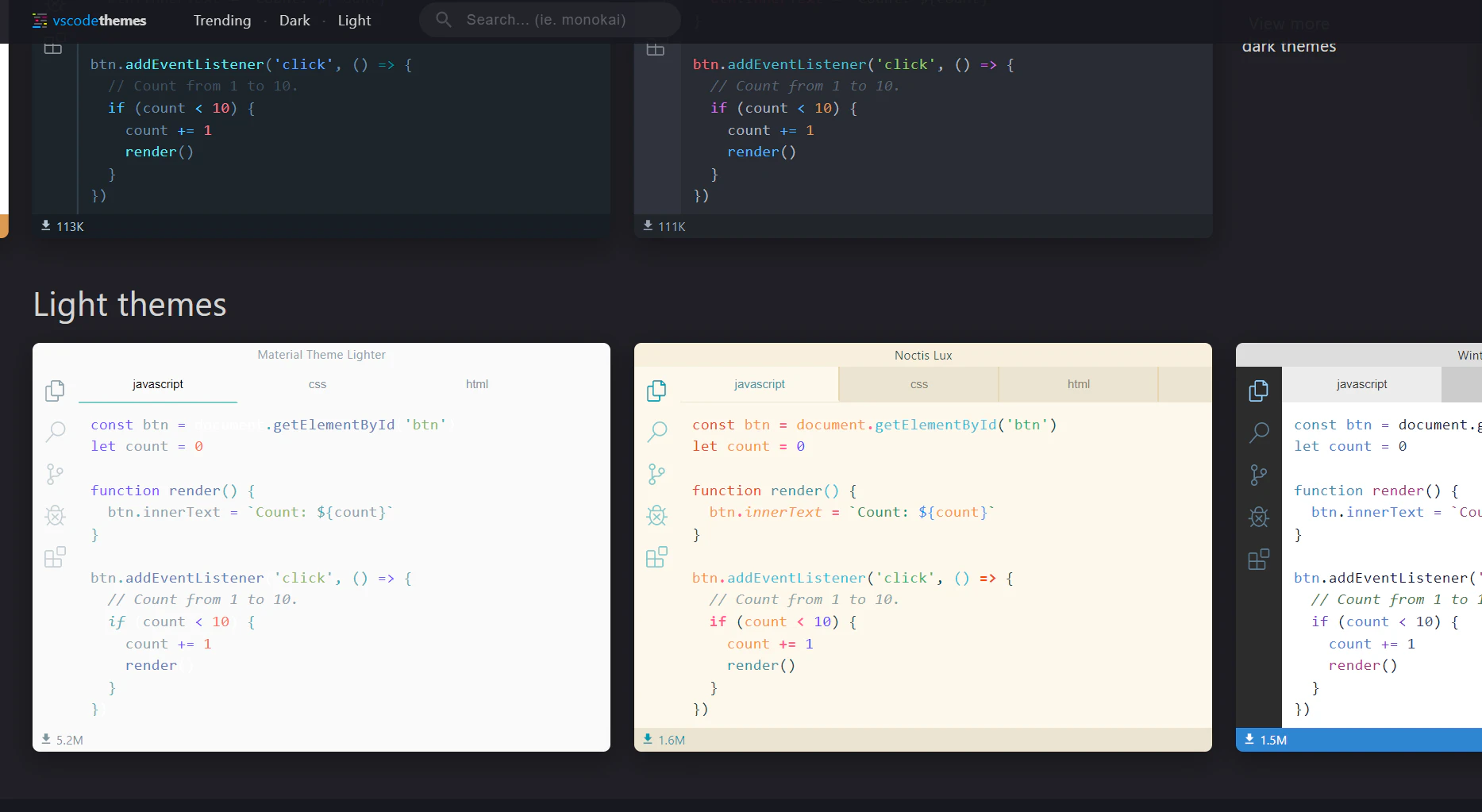Click the 5.2M downloads count

click(63, 740)
